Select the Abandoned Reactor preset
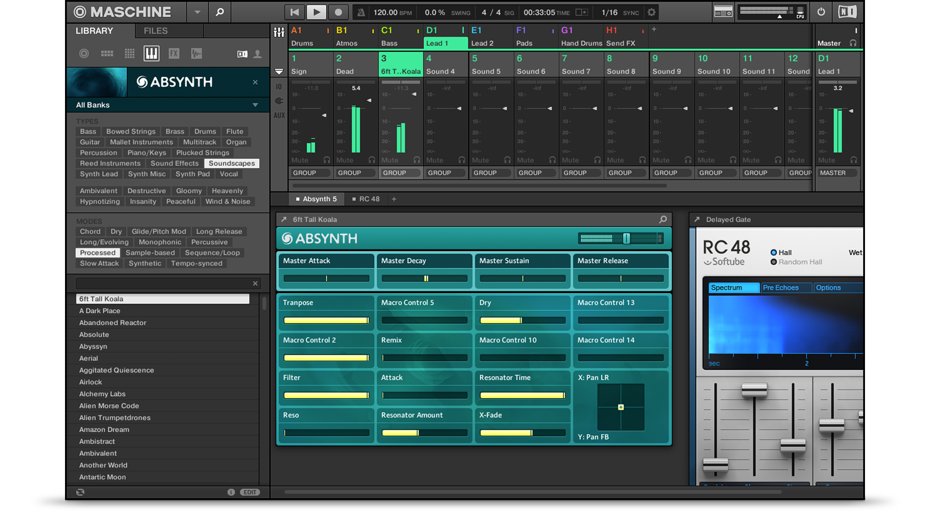The height and width of the screenshot is (530, 930). click(x=113, y=323)
